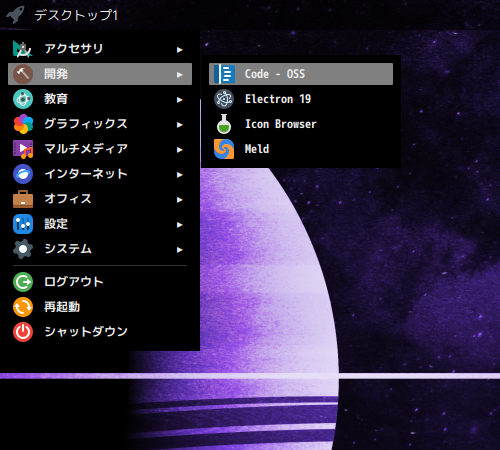
Task: Expand the システム submenu arrow
Action: 180,250
